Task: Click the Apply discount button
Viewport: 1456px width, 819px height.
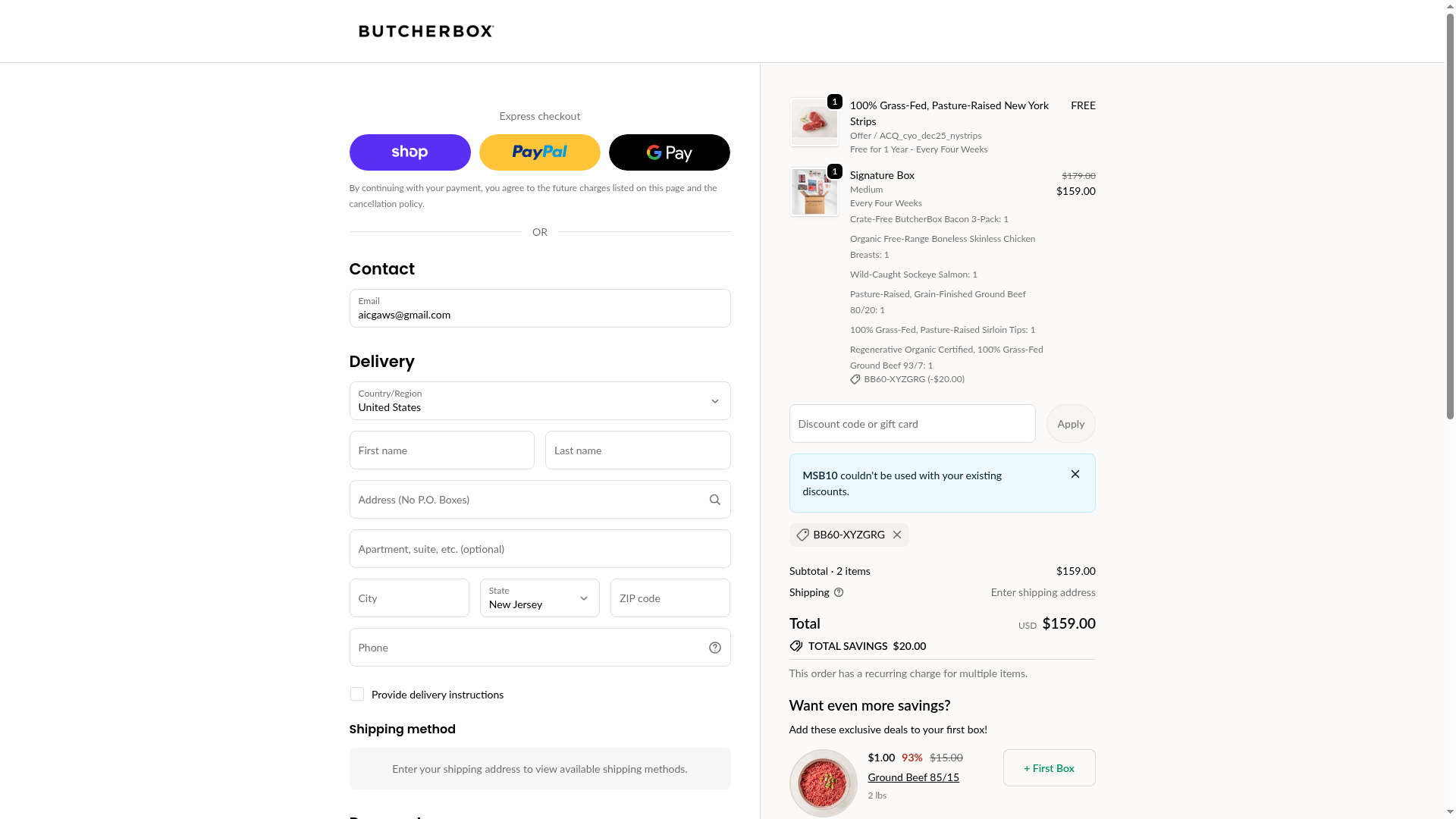Action: tap(1070, 424)
